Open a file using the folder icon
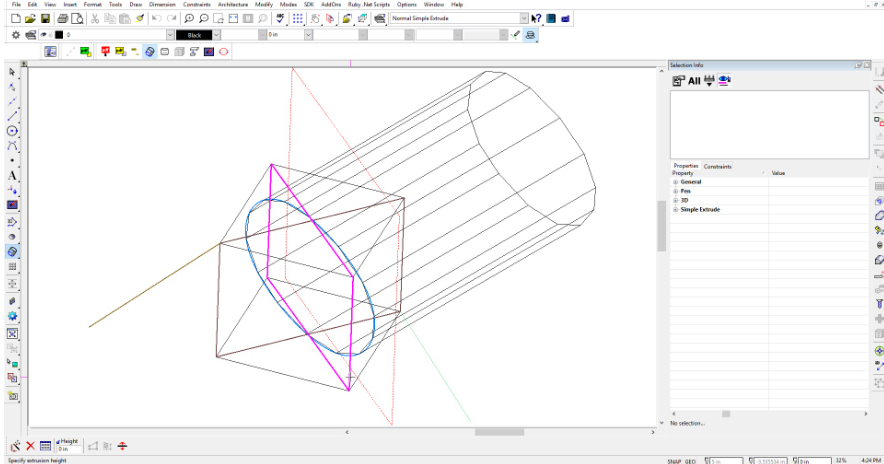 click(x=30, y=19)
